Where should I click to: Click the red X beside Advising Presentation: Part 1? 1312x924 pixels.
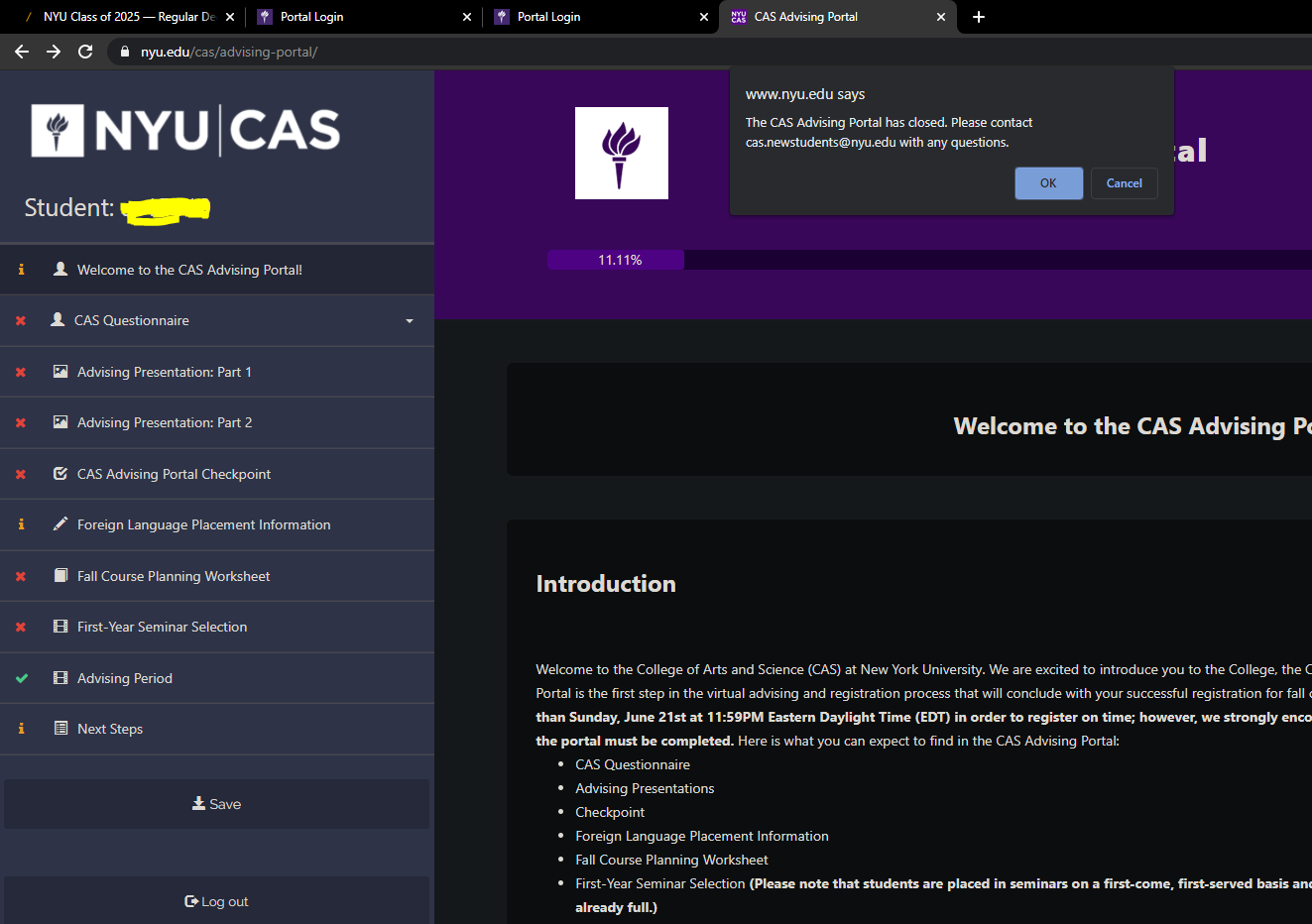point(21,373)
